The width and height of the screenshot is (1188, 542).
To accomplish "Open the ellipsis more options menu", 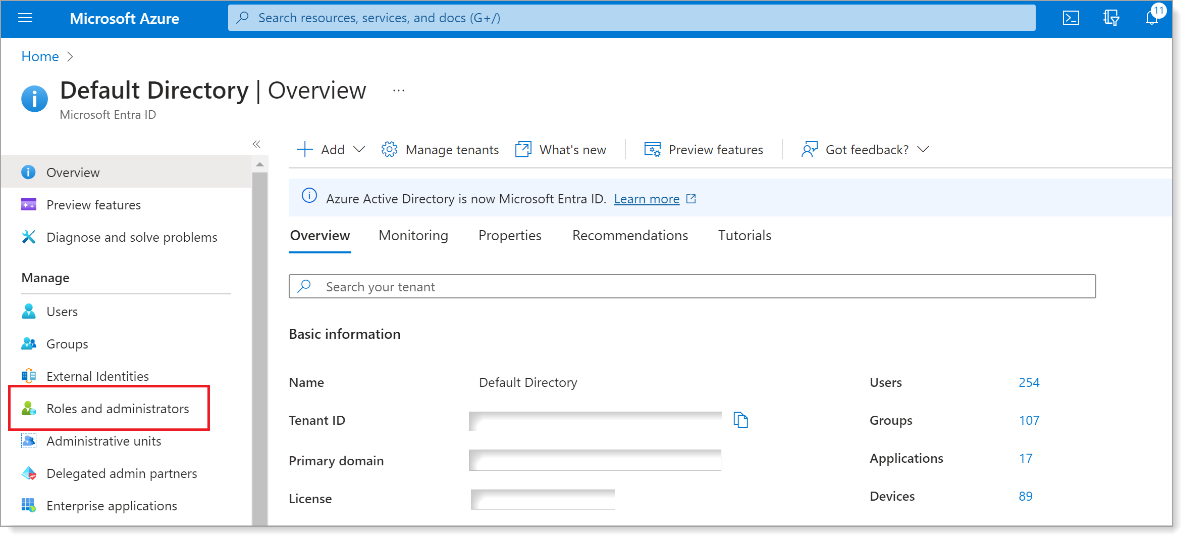I will click(x=399, y=90).
